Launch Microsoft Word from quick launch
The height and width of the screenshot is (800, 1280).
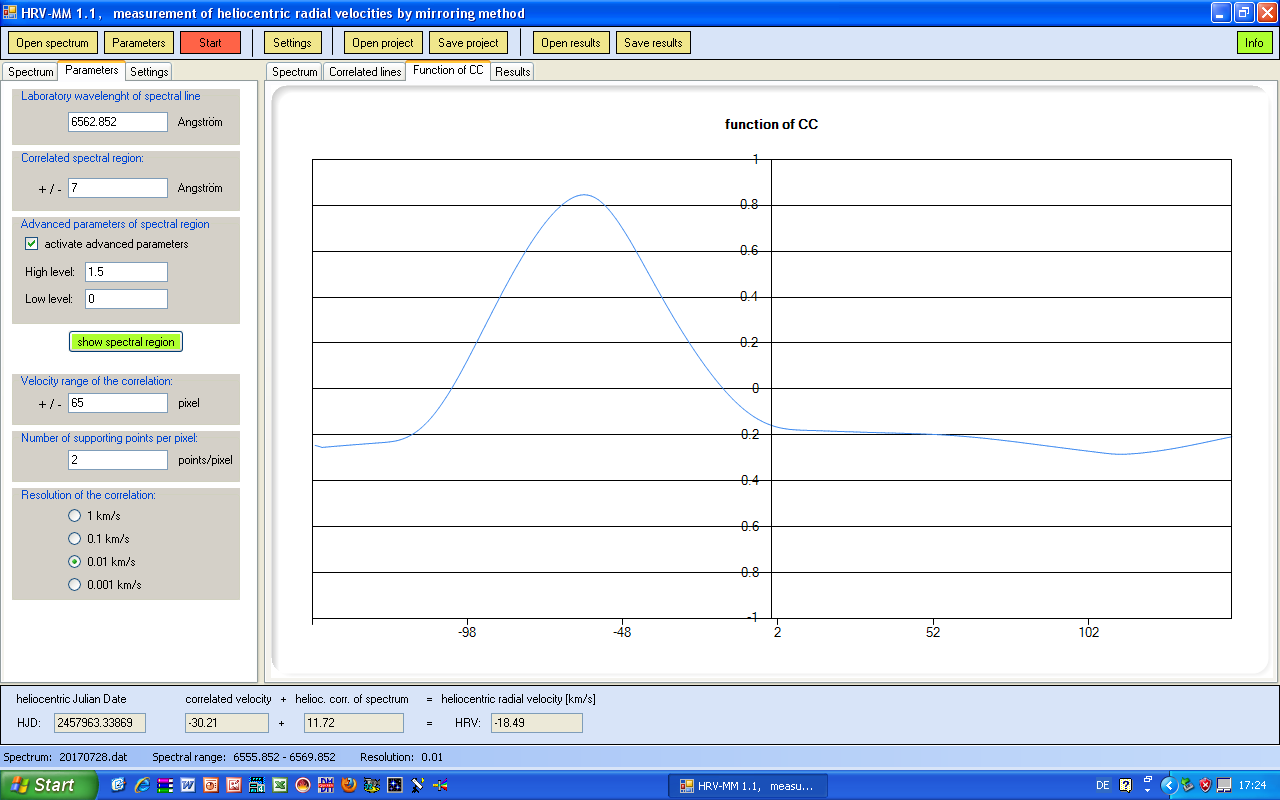click(188, 785)
